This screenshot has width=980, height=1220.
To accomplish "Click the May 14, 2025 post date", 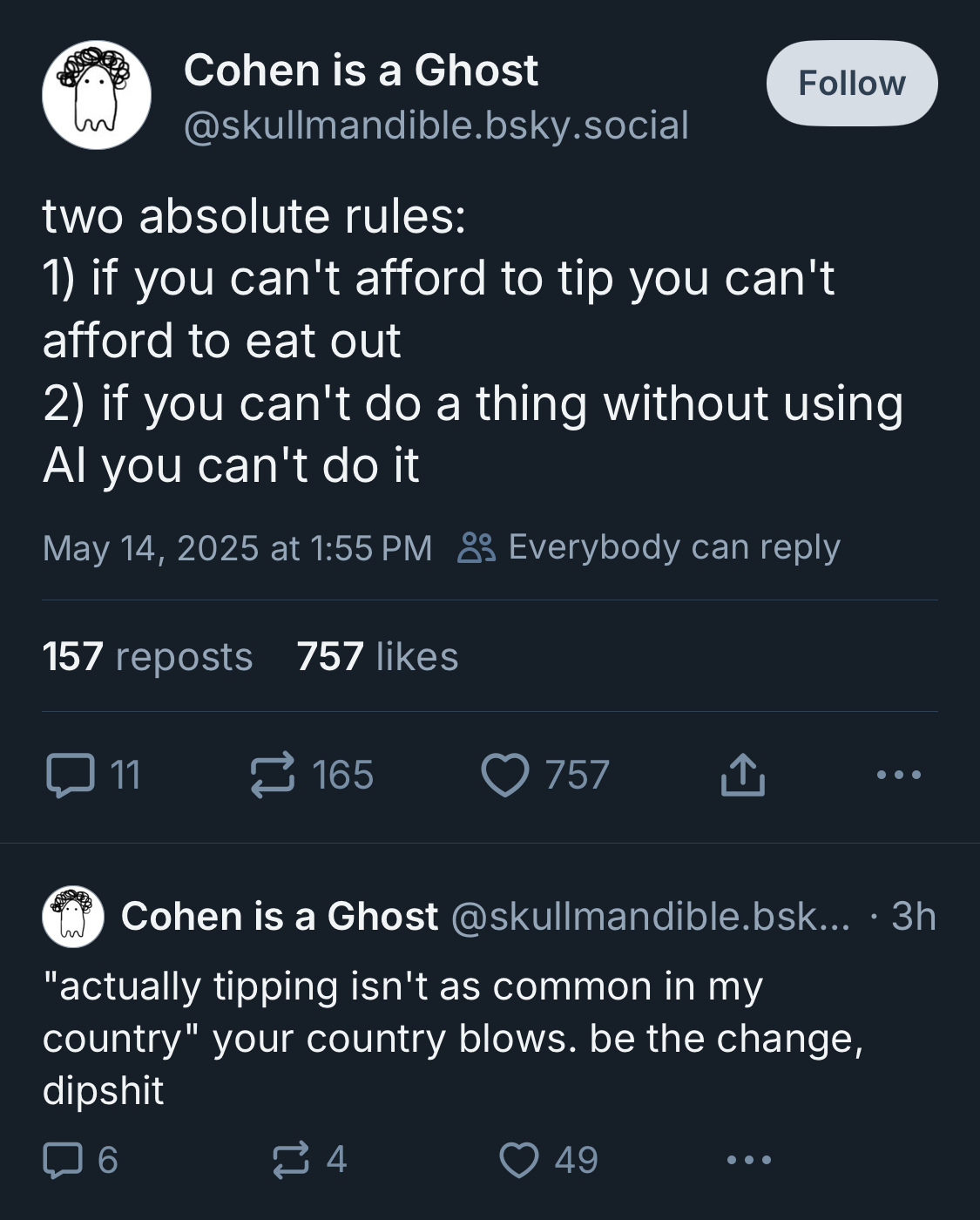I will (237, 548).
